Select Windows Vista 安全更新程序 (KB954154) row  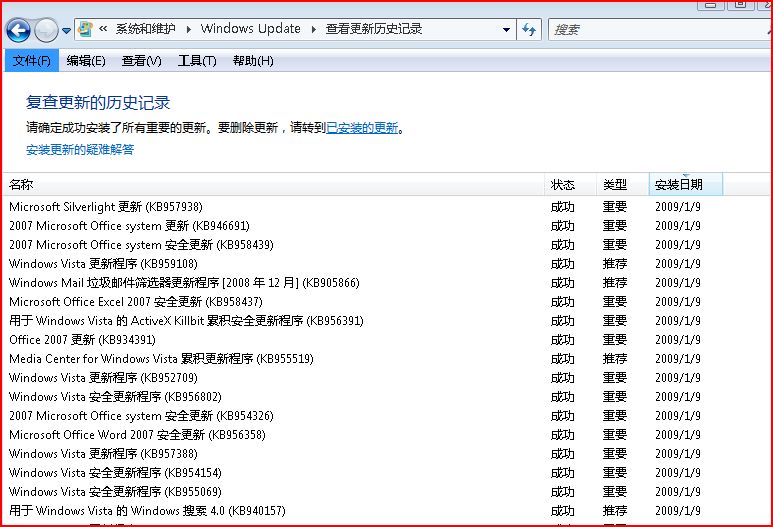[x=386, y=472]
